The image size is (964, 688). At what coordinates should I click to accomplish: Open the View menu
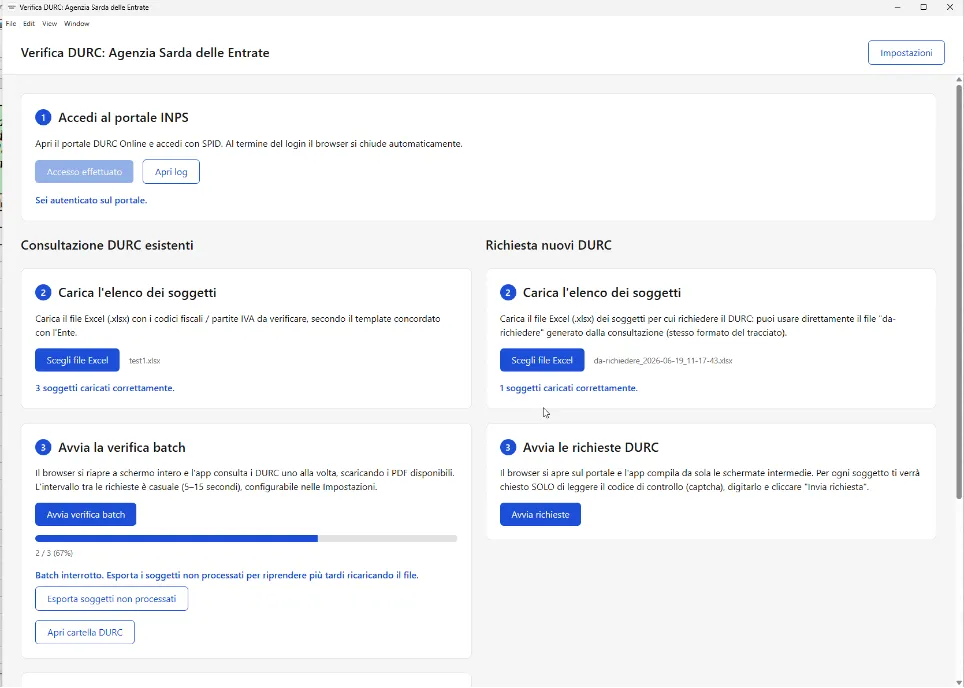(x=49, y=23)
